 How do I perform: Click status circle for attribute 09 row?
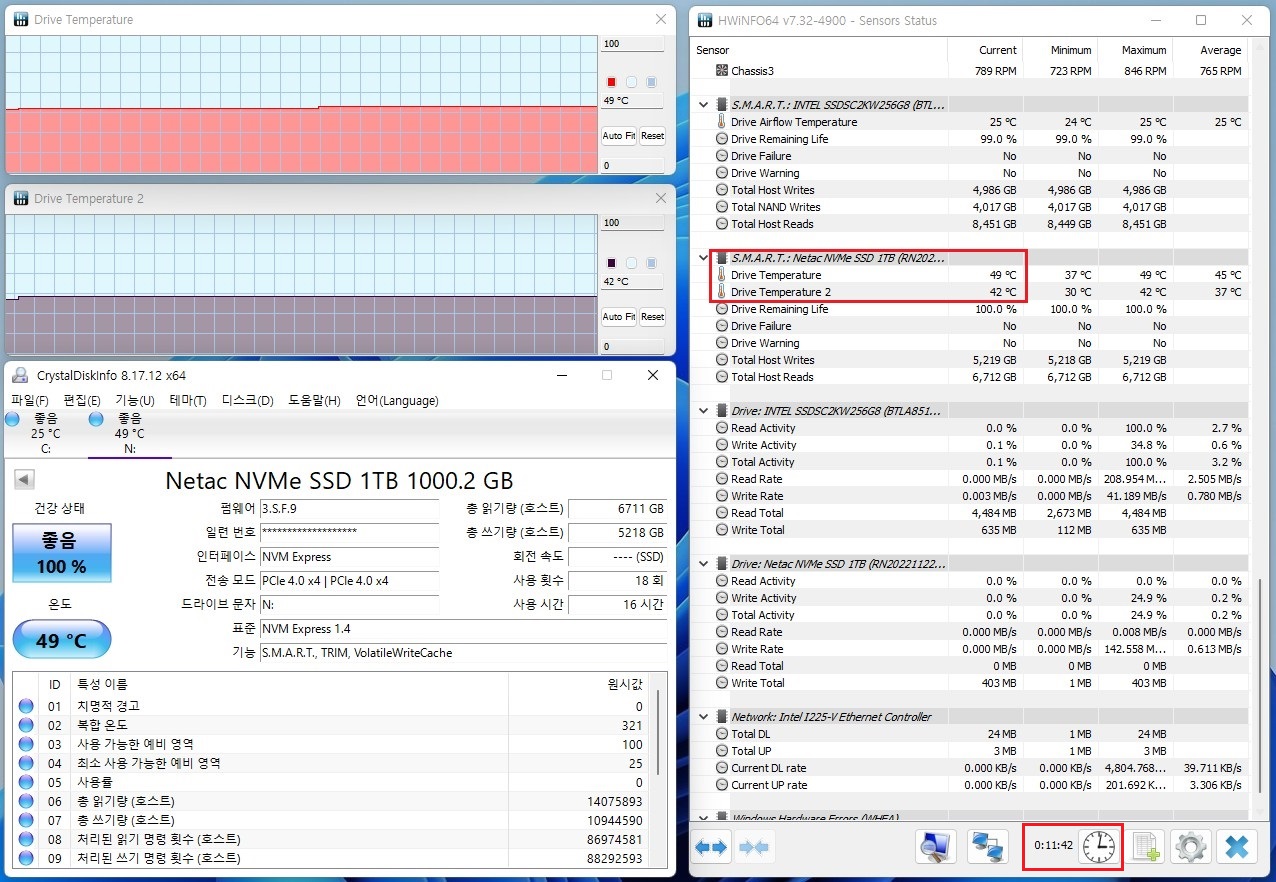click(x=26, y=858)
